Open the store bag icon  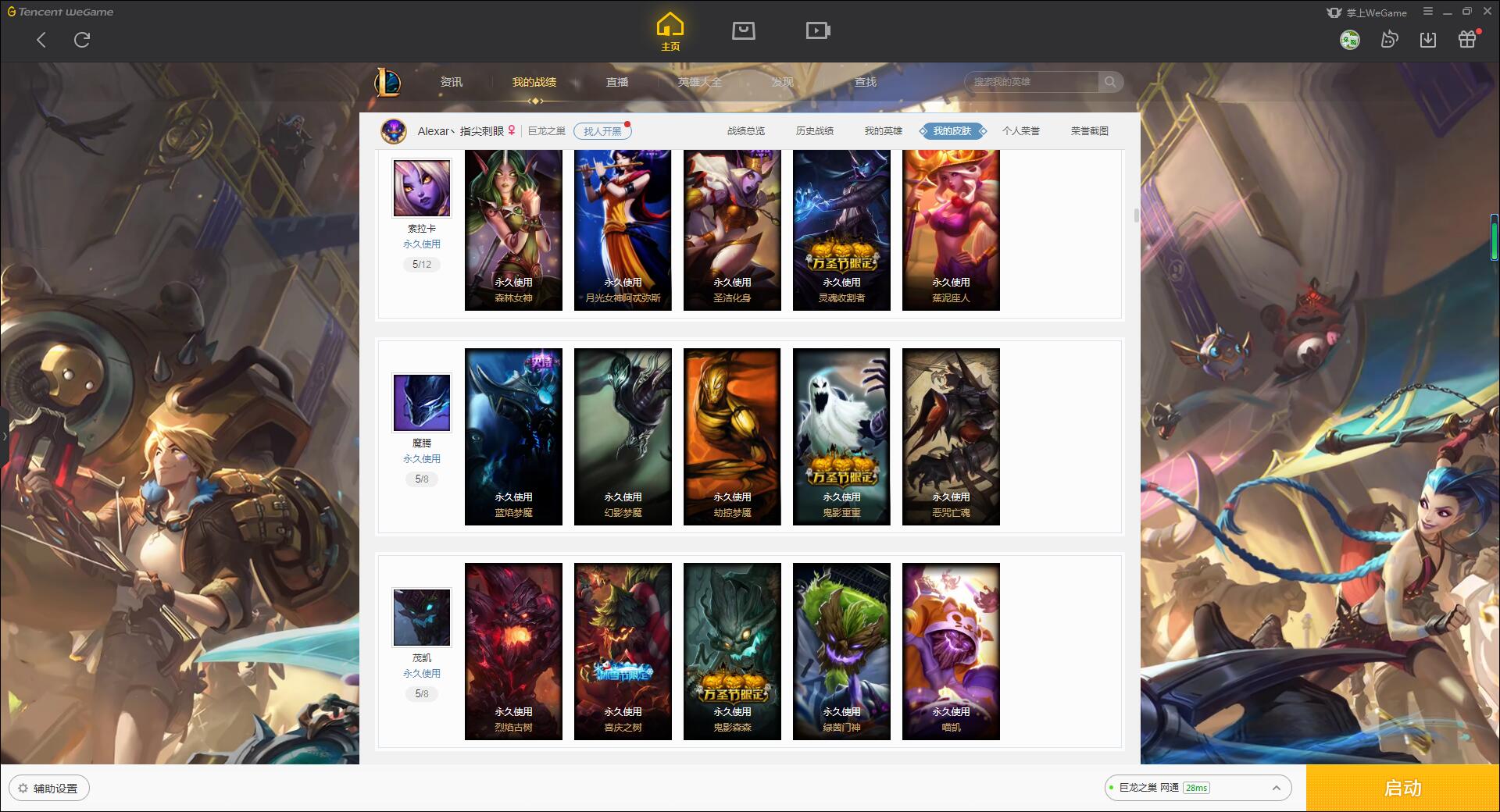[743, 31]
